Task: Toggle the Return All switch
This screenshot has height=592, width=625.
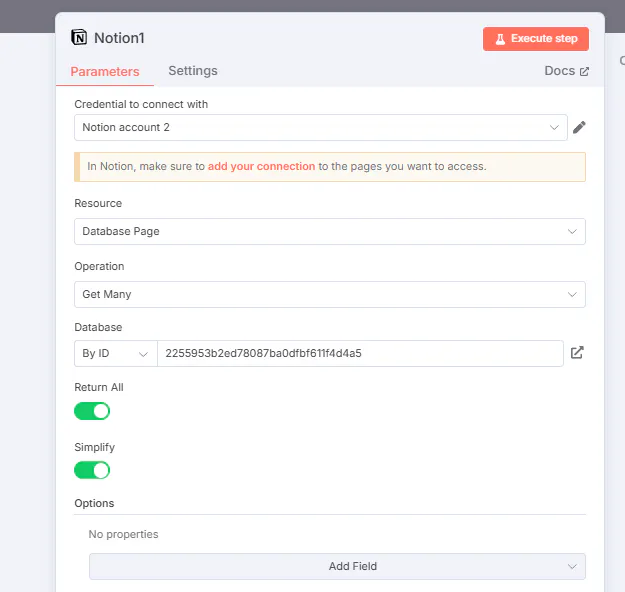Action: [x=92, y=410]
